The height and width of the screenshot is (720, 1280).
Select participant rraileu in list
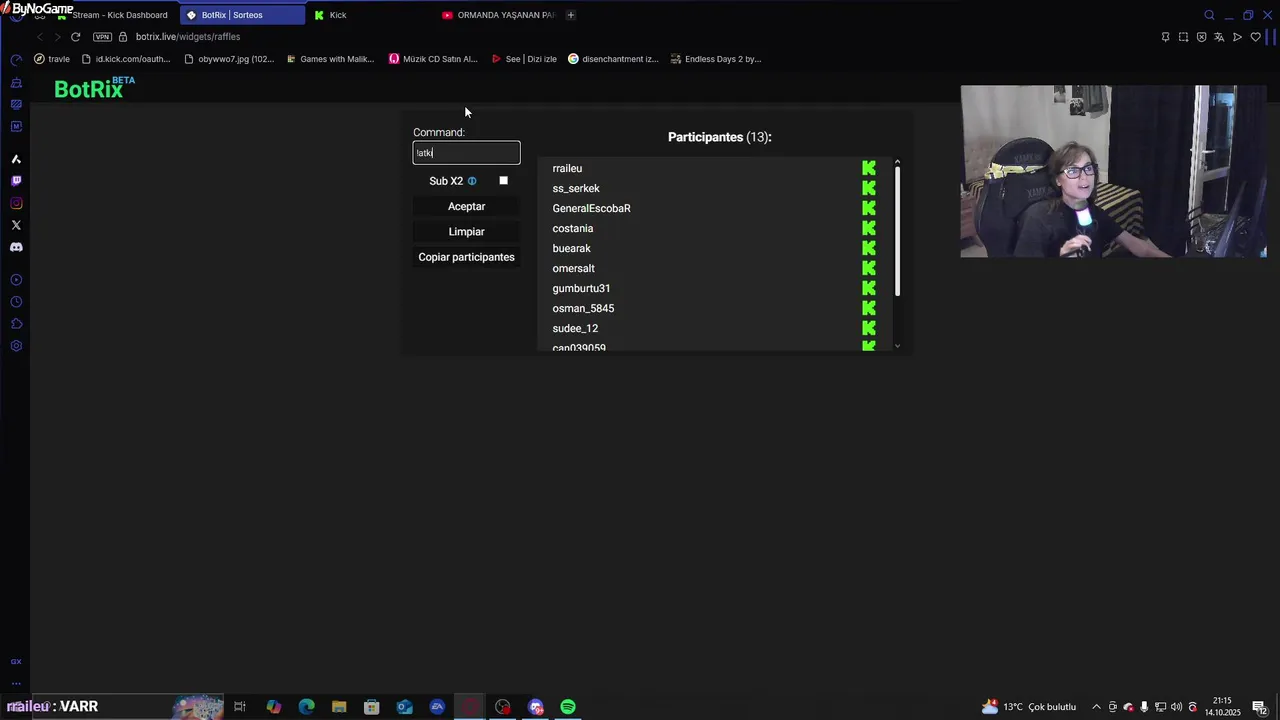[567, 168]
